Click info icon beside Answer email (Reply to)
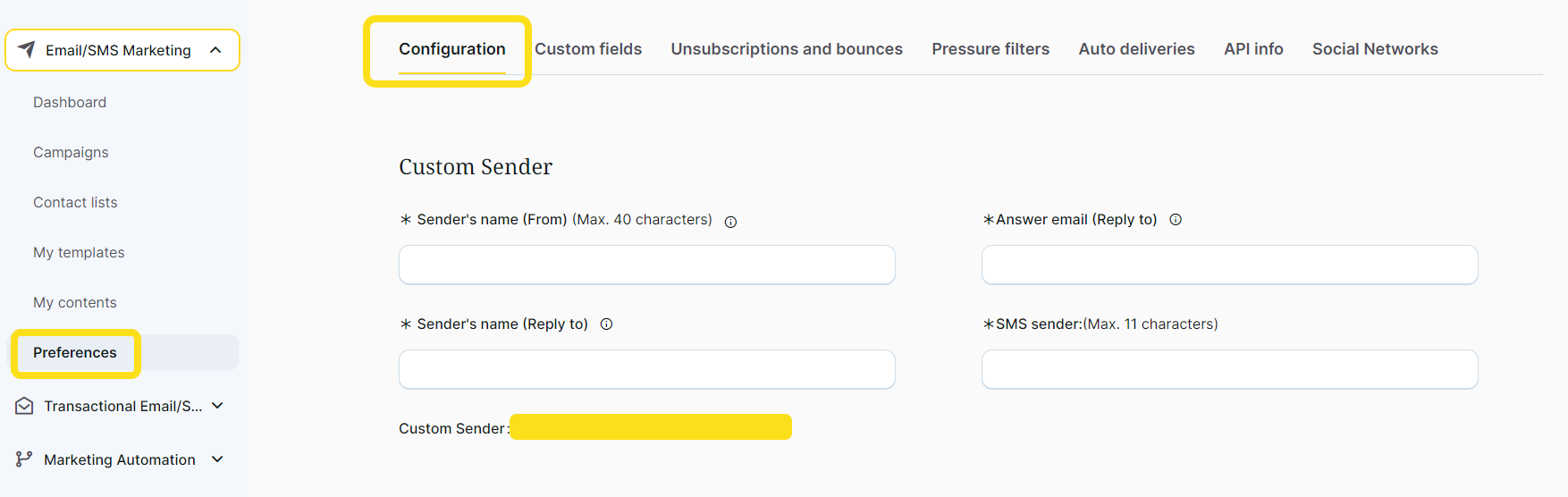Screen dimensions: 1568x497 tap(1176, 220)
